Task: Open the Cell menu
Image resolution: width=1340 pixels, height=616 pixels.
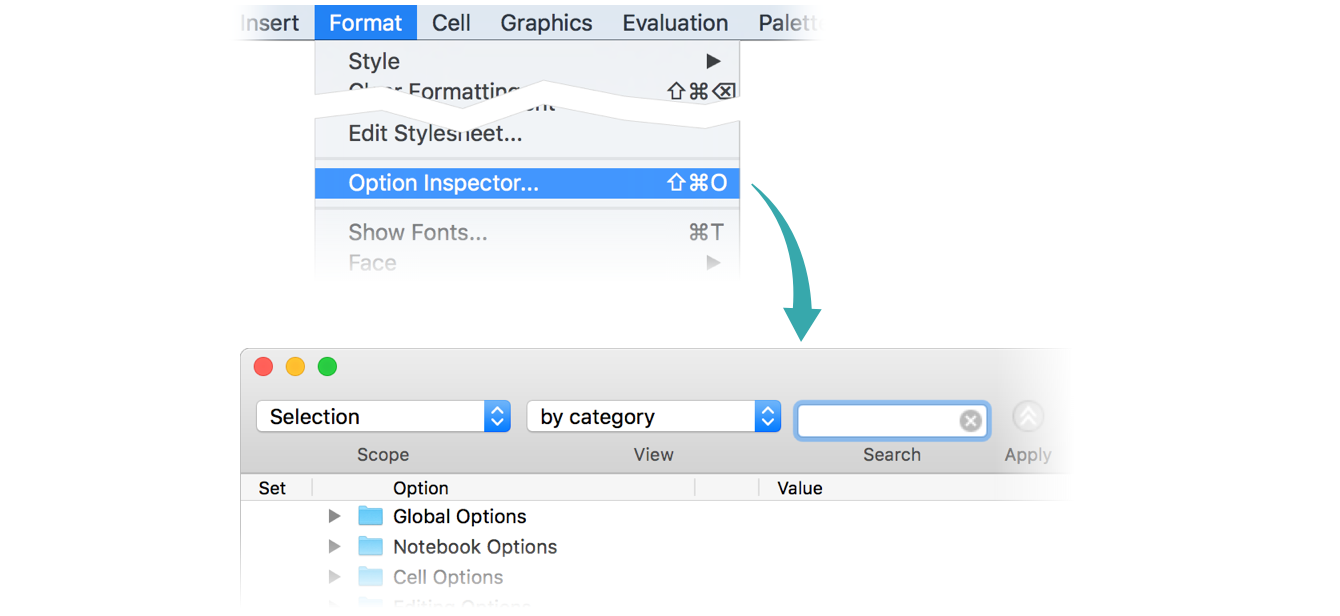Action: click(451, 23)
